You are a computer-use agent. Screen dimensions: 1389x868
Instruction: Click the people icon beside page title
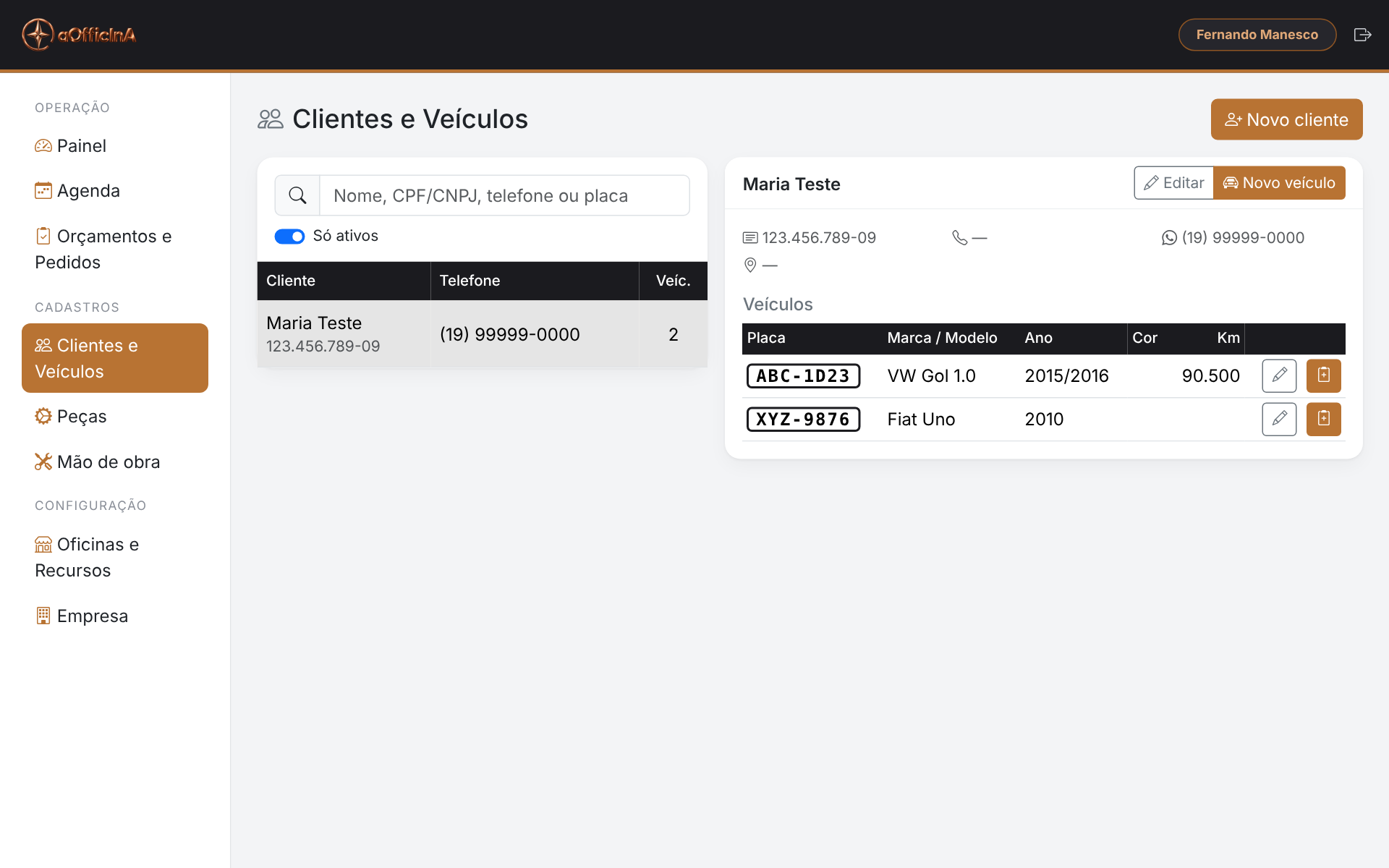pyautogui.click(x=271, y=119)
